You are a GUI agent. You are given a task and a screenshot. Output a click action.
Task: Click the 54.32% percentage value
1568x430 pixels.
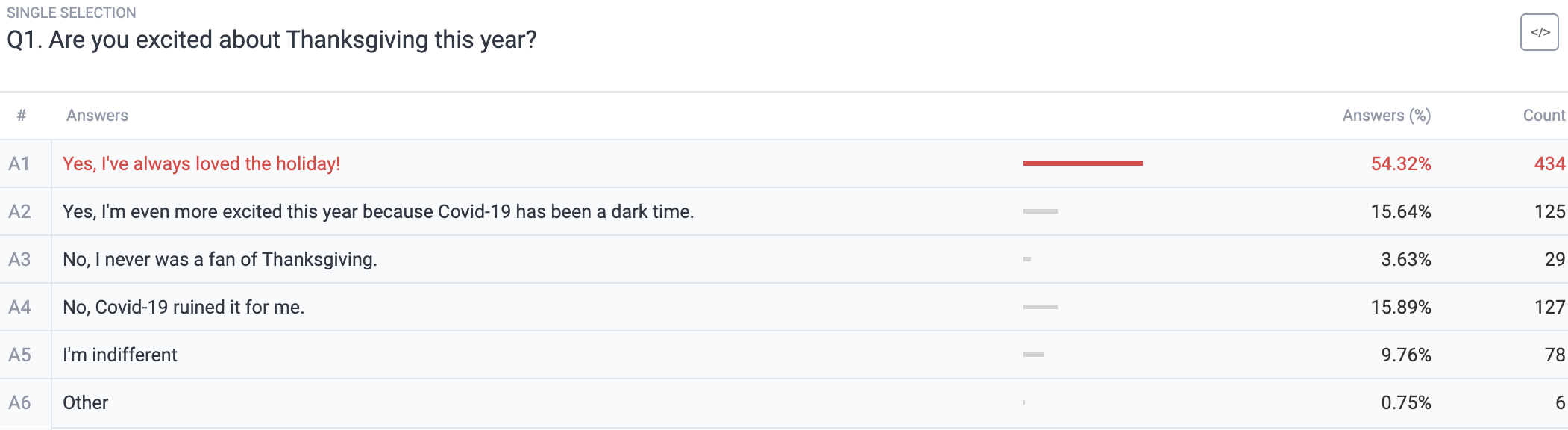pyautogui.click(x=1401, y=163)
